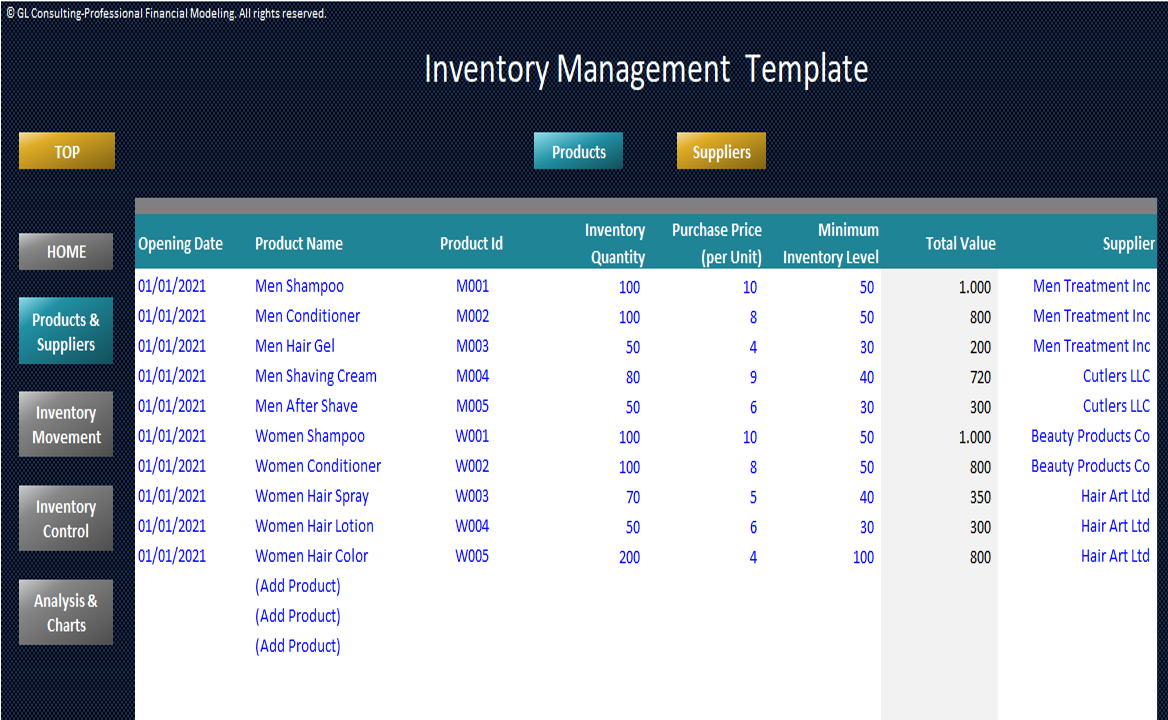1168x720 pixels.
Task: Click Minimum Inventory Level header
Action: pos(831,243)
